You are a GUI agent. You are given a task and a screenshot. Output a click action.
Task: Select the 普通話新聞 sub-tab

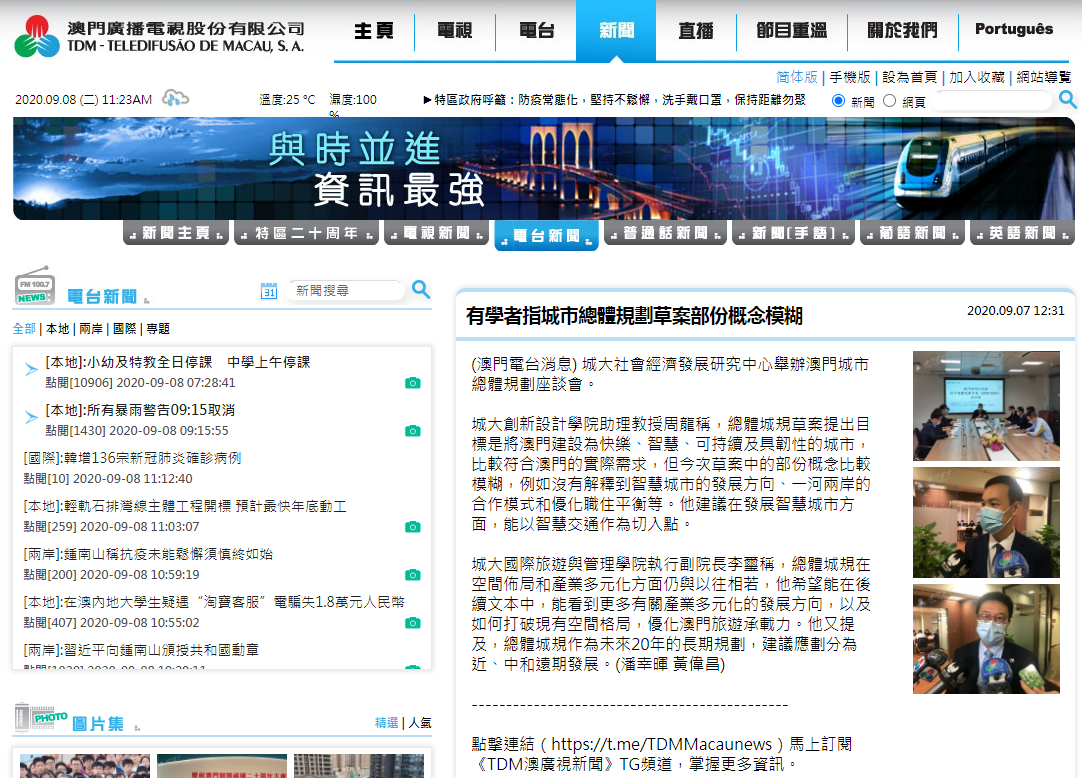click(665, 233)
